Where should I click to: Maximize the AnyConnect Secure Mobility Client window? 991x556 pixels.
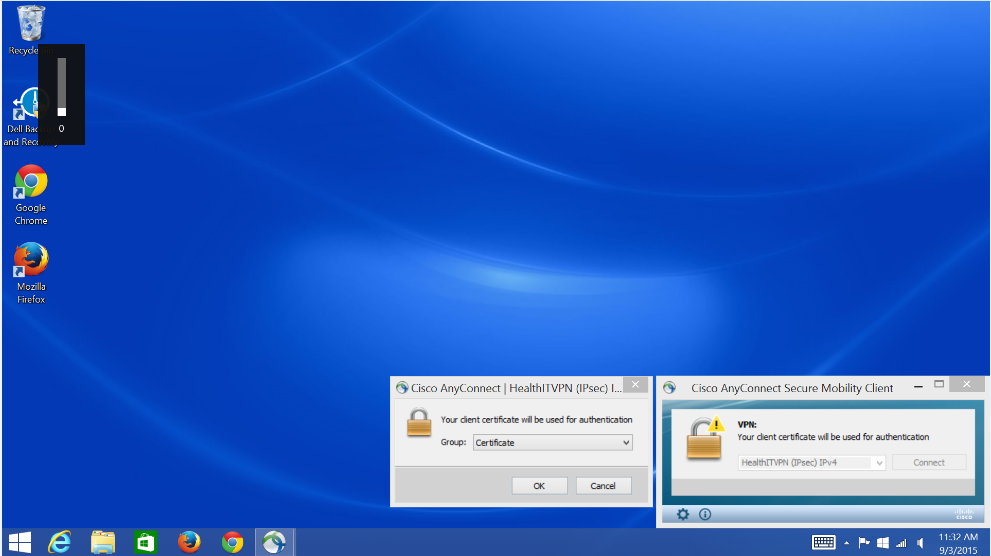pos(939,384)
